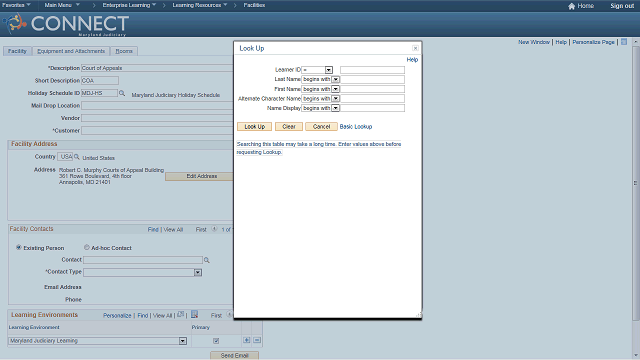Toggle the Primary checkbox for Maryland Judiciary Learning
Screen dimensions: 640x360
216,340
